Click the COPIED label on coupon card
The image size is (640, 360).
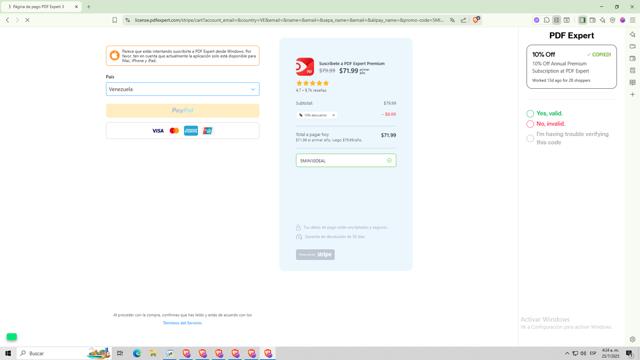coord(599,54)
